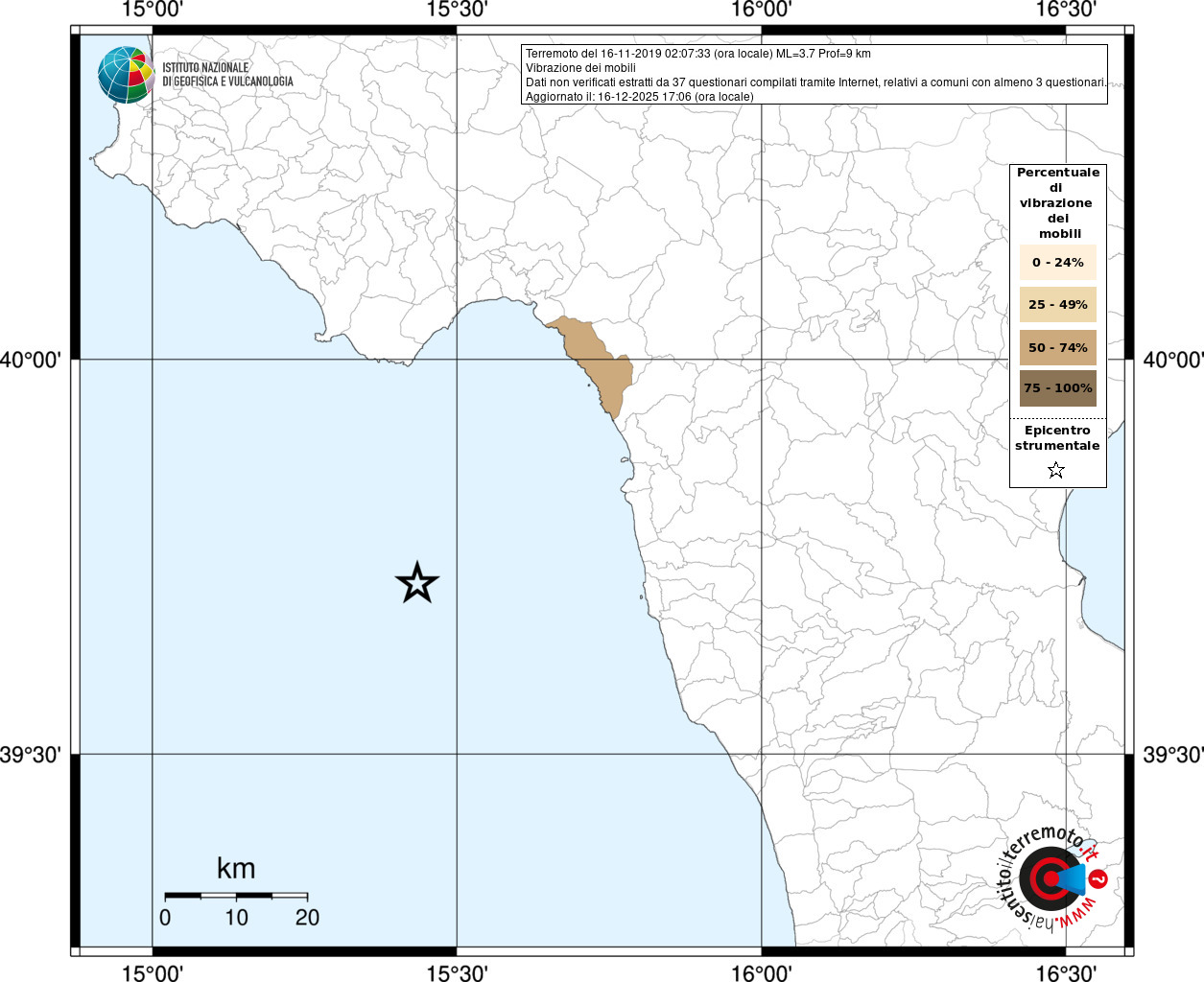Click the top 16°30' longitude label
Viewport: 1204px width, 982px height.
tap(1066, 10)
